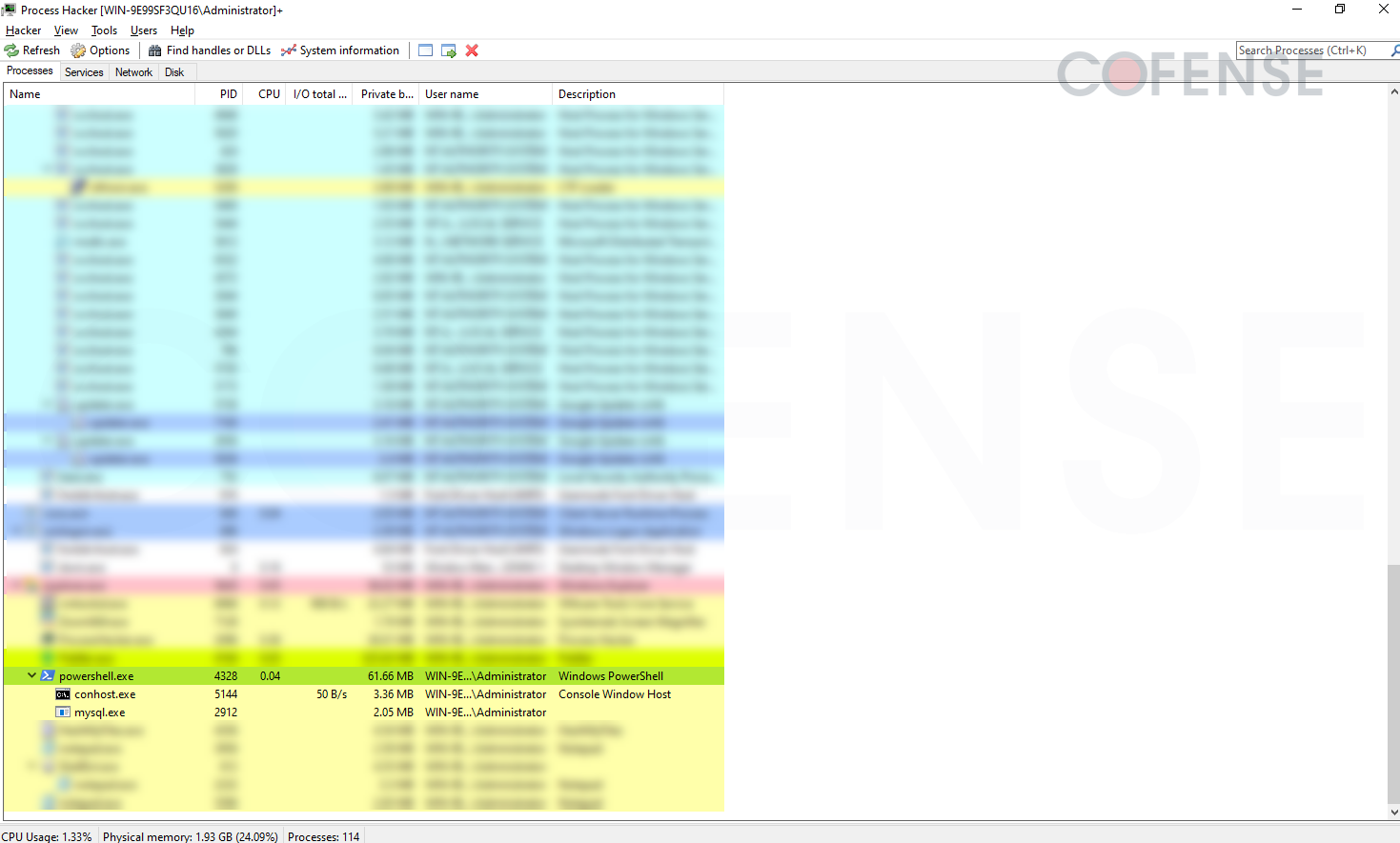
Task: Click PID 4328 cell
Action: pos(226,676)
